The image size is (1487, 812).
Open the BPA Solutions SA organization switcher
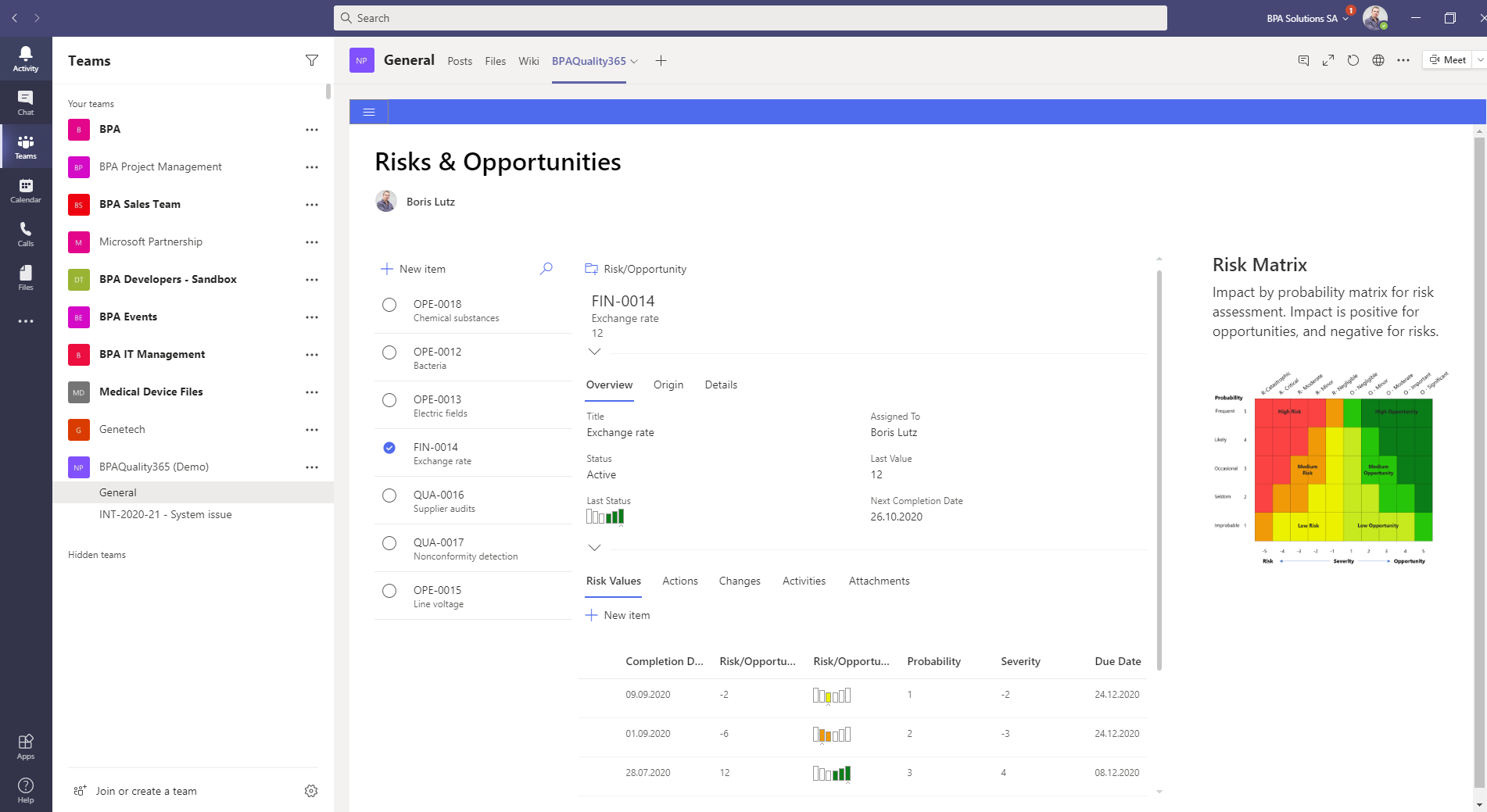(x=1307, y=18)
